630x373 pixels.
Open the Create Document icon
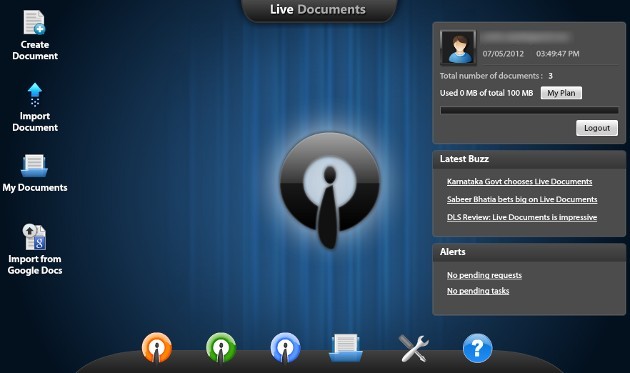[x=34, y=23]
